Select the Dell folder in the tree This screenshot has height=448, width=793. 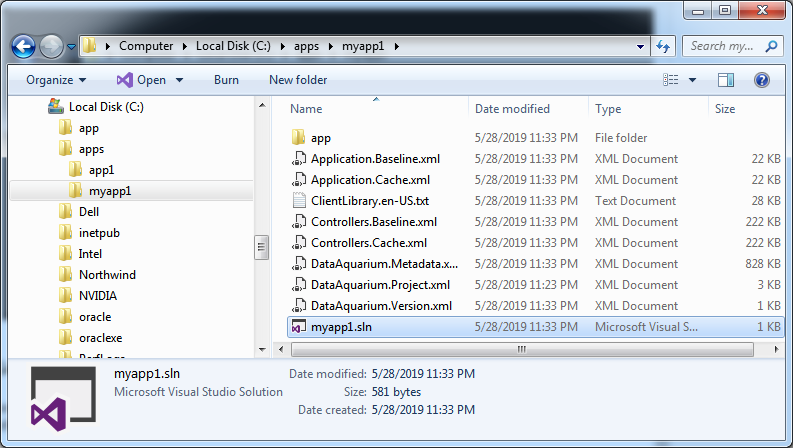(x=89, y=212)
